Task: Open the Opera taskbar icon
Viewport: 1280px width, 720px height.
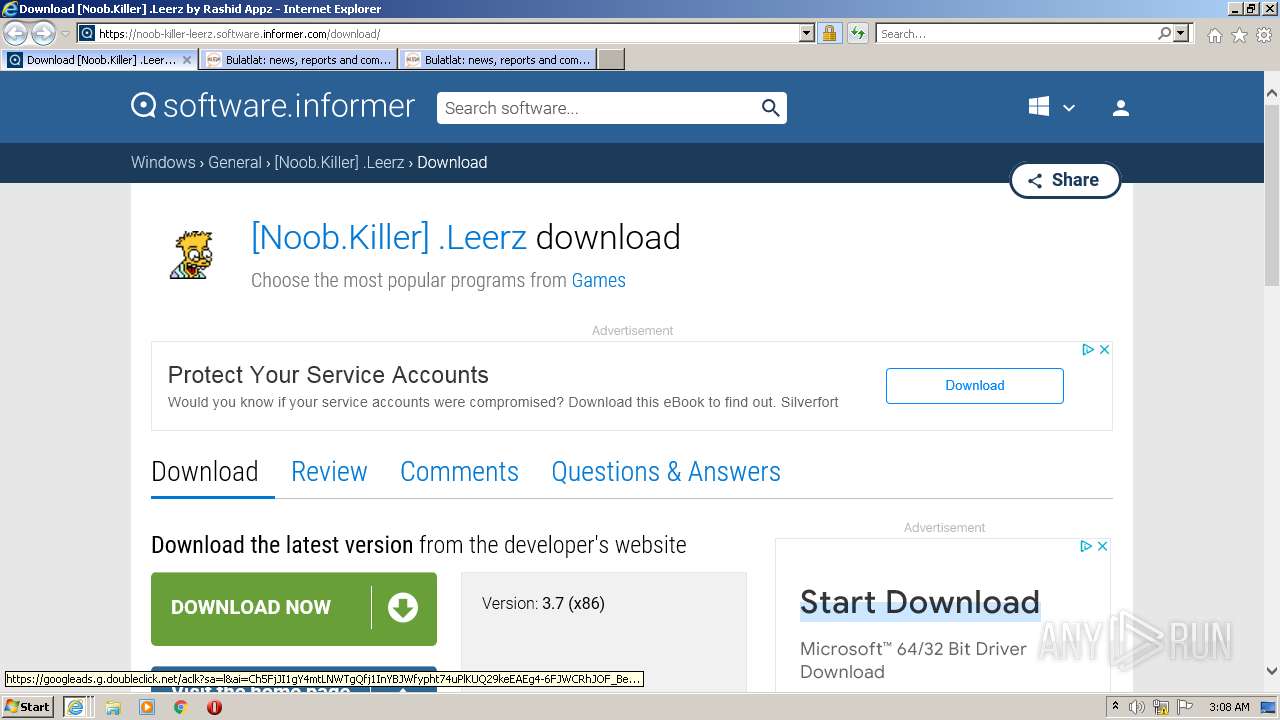Action: point(214,707)
